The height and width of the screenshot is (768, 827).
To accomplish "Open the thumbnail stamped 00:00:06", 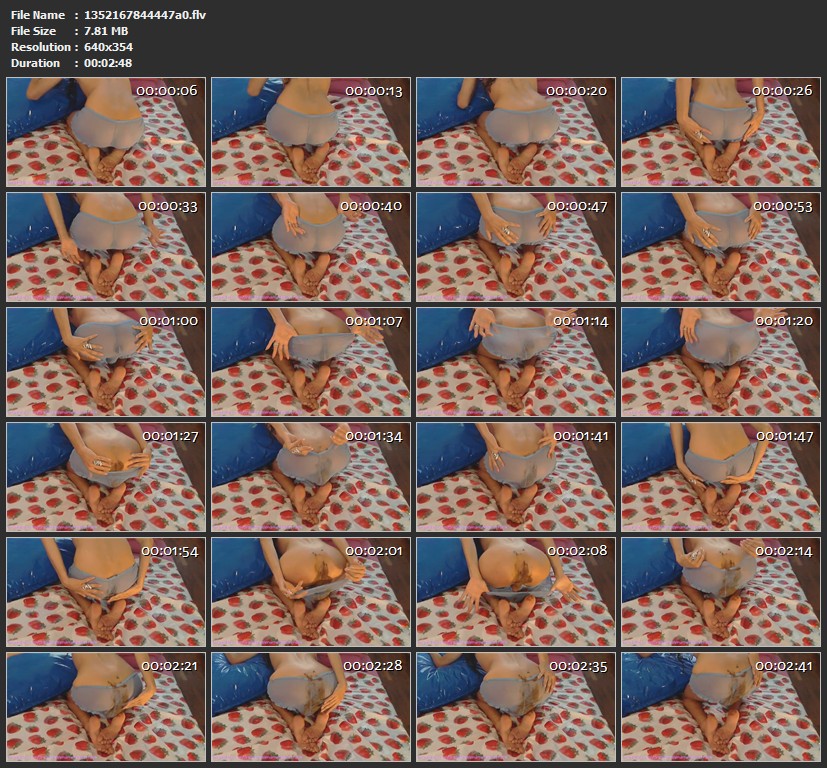I will pyautogui.click(x=105, y=131).
